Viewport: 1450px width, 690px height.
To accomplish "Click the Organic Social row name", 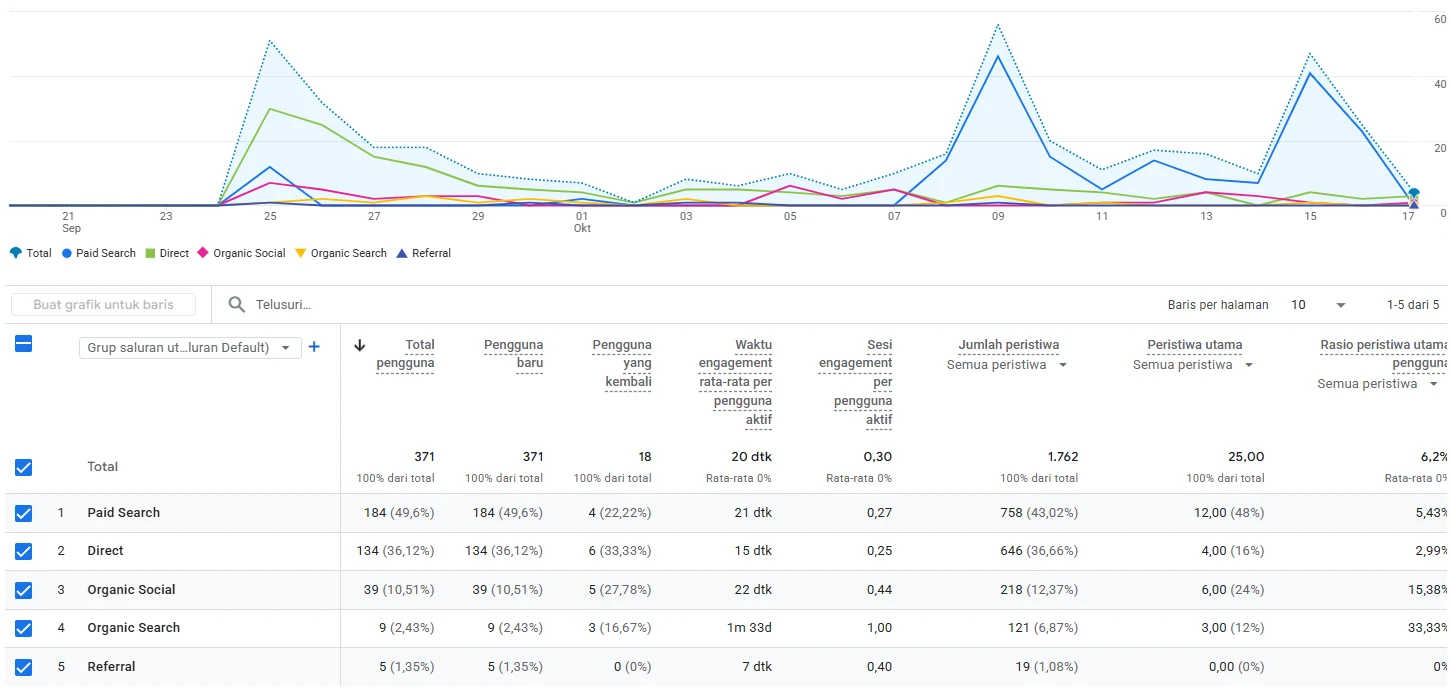I will [x=131, y=590].
